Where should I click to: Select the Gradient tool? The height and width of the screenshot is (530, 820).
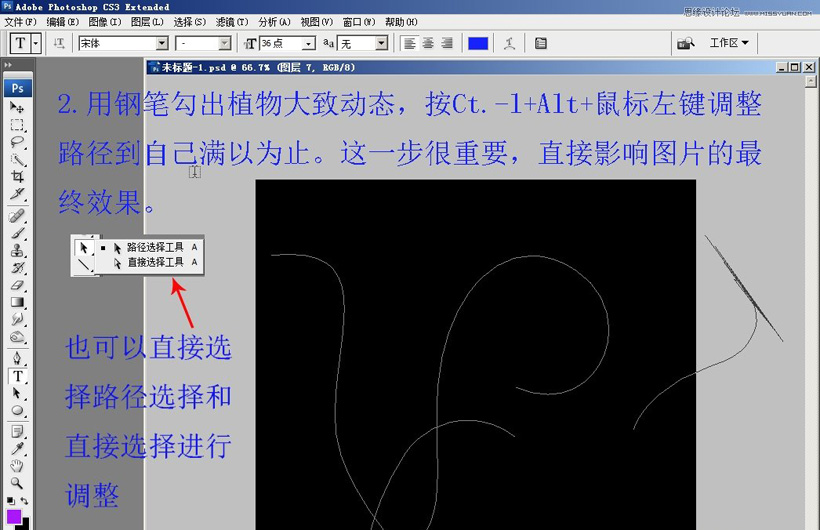click(17, 302)
